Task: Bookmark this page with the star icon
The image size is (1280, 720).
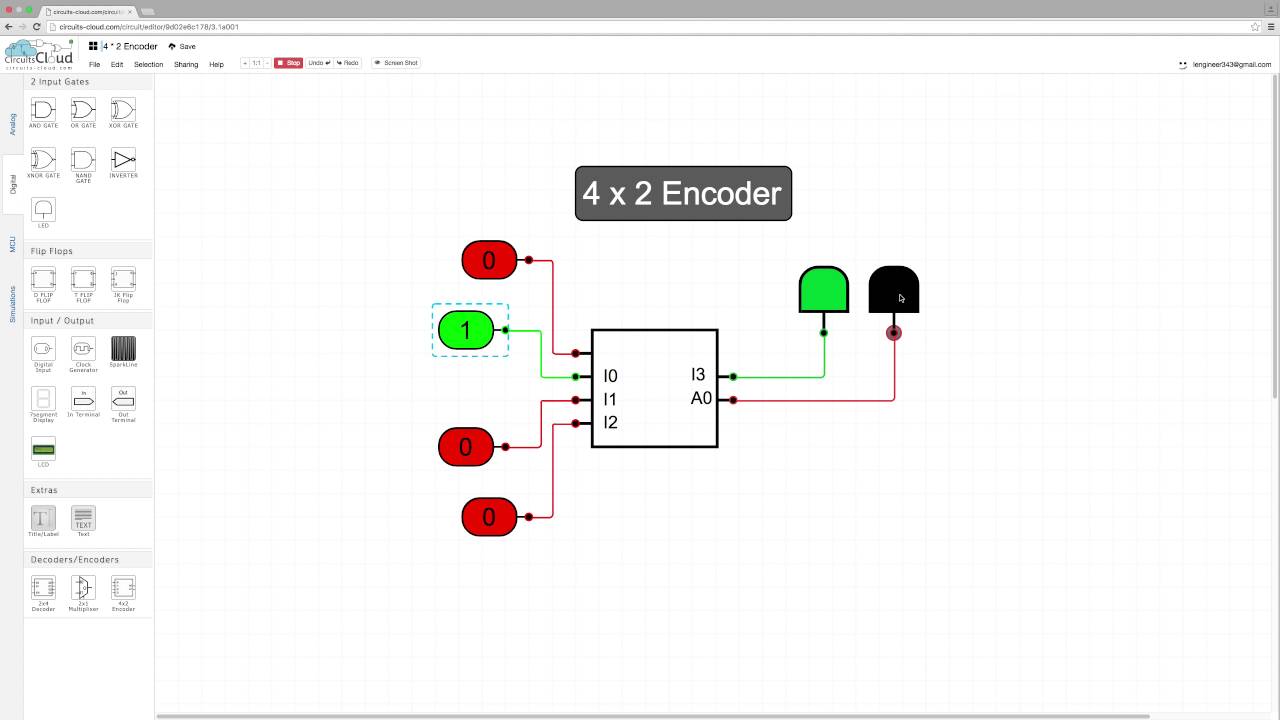Action: pos(1255,27)
